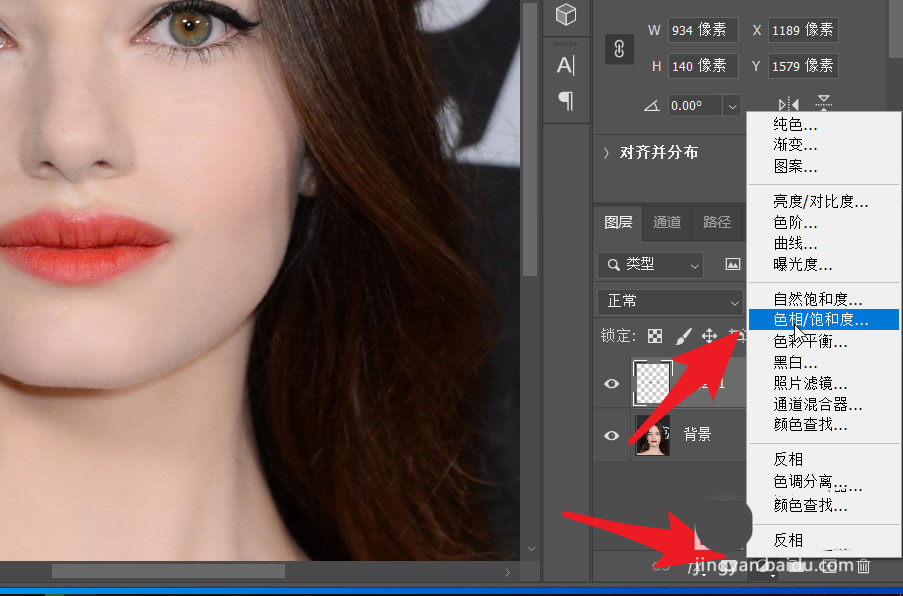Viewport: 903px width, 596px height.
Task: Click the delete layer trash icon
Action: click(864, 567)
